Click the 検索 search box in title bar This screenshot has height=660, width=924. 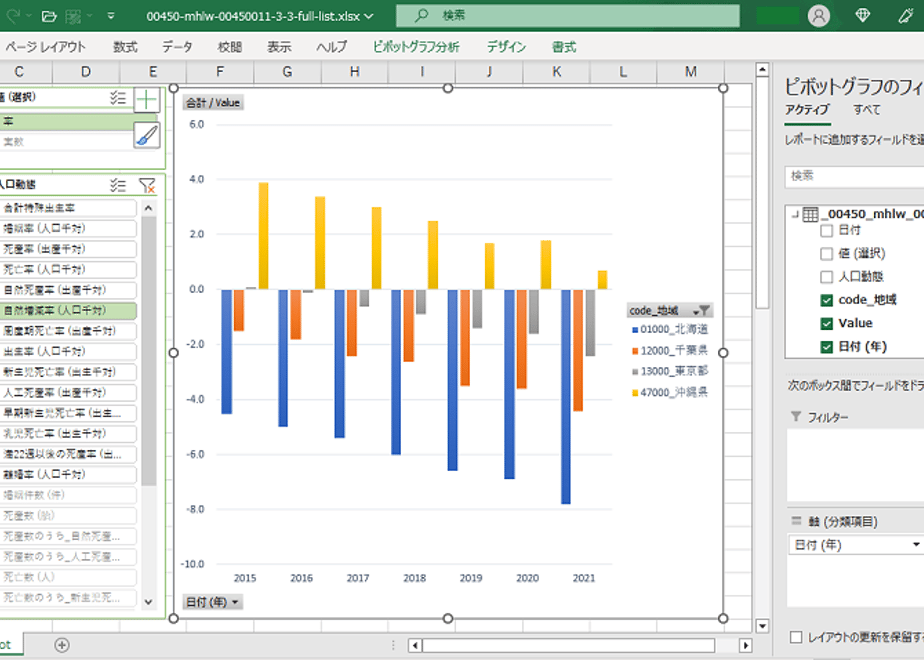coord(567,16)
